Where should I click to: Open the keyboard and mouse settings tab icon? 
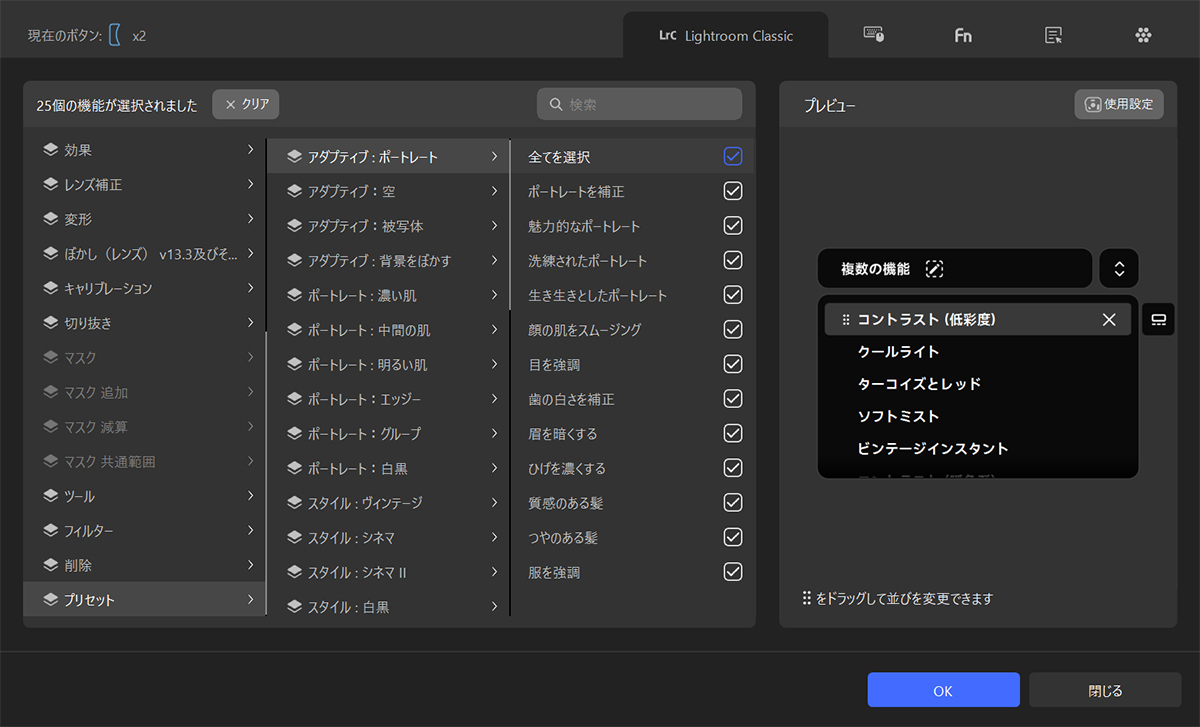(873, 35)
